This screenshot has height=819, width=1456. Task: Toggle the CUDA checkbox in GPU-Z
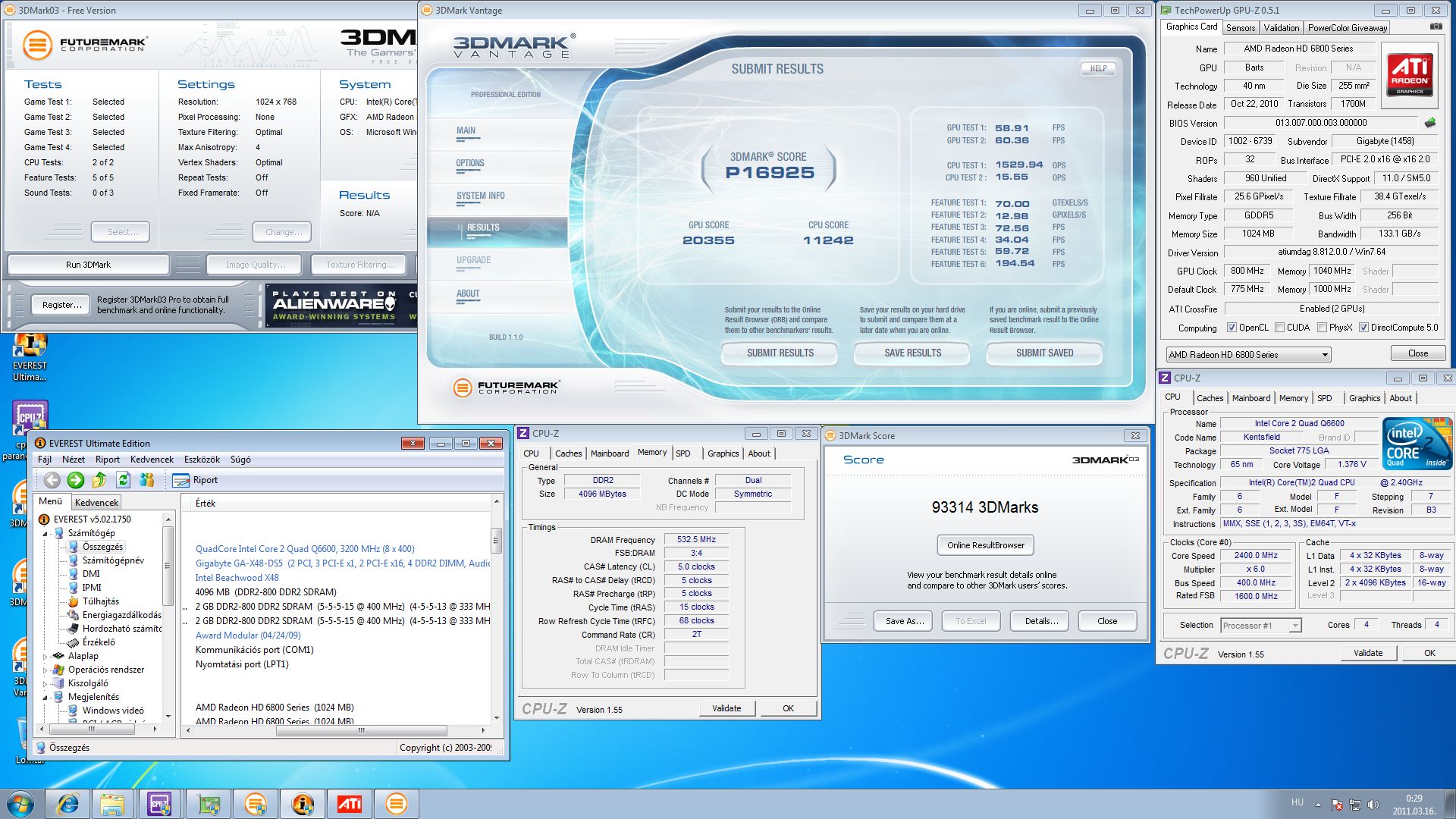[1280, 328]
